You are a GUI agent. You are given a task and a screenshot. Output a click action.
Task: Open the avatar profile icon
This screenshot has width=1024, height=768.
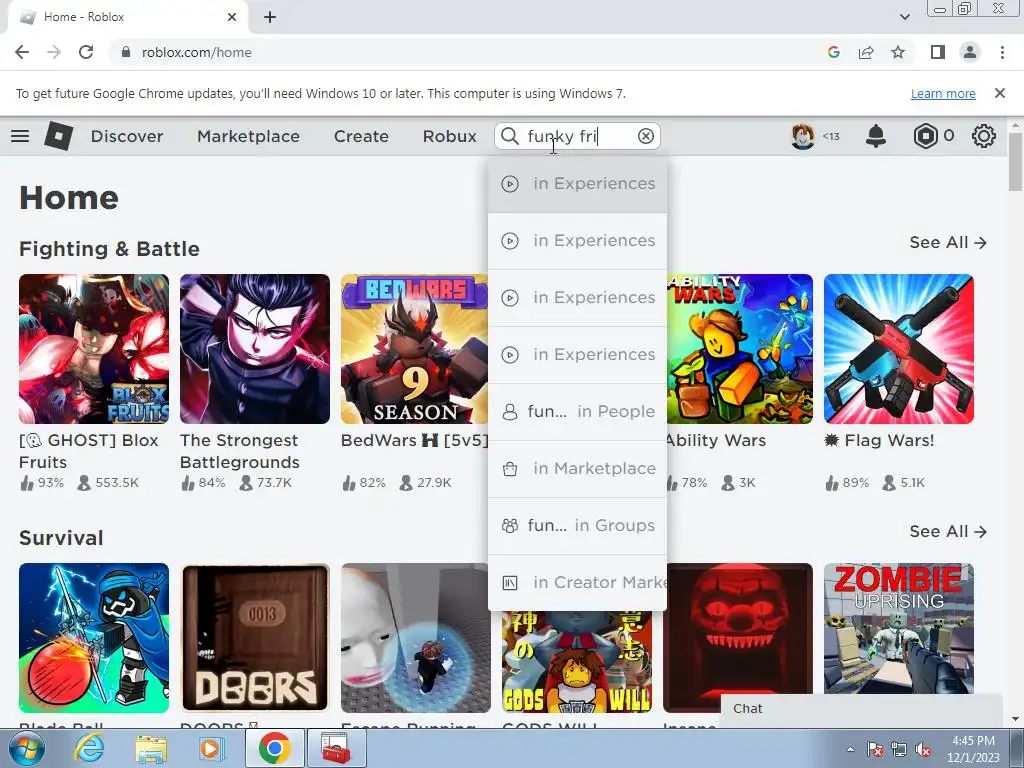point(803,136)
